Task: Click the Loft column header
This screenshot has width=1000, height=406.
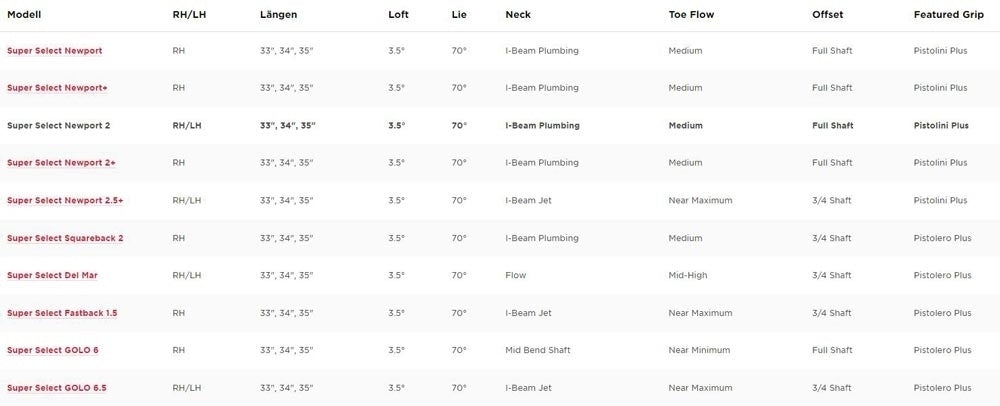Action: click(x=398, y=15)
